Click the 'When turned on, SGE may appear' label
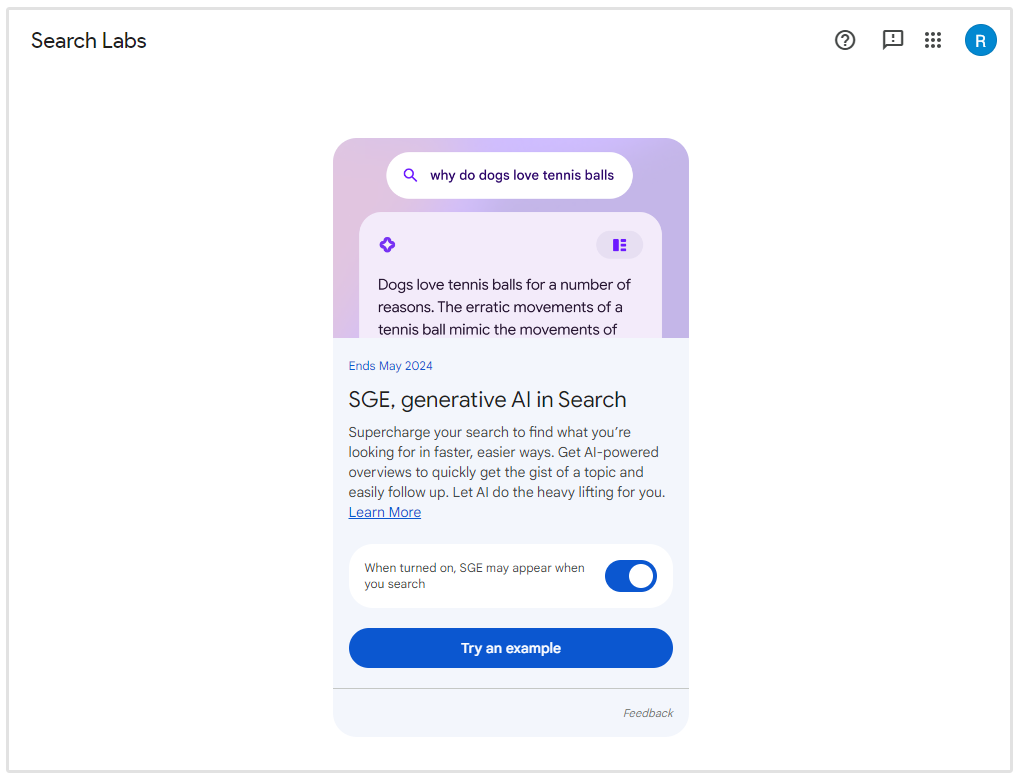This screenshot has width=1020, height=780. (x=474, y=576)
